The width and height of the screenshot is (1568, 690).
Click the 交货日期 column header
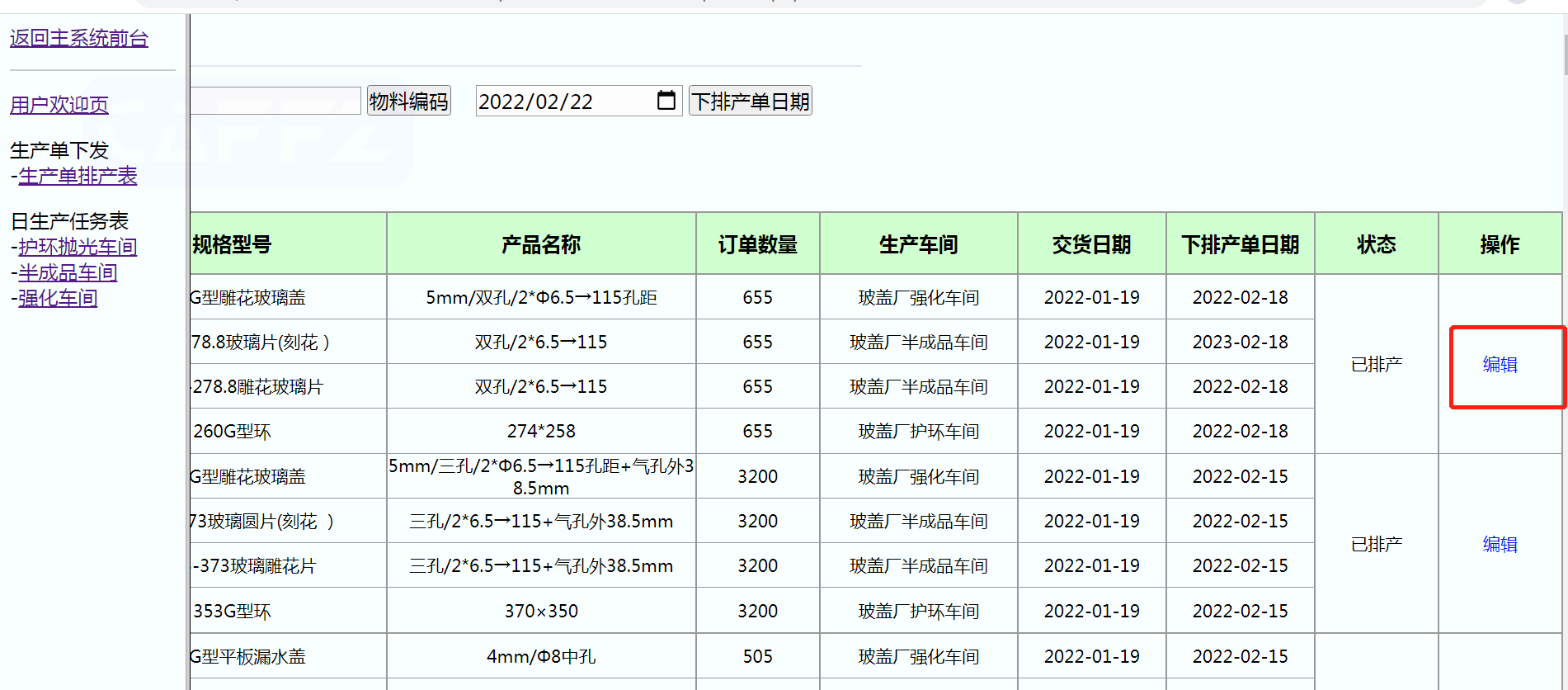coord(1091,244)
